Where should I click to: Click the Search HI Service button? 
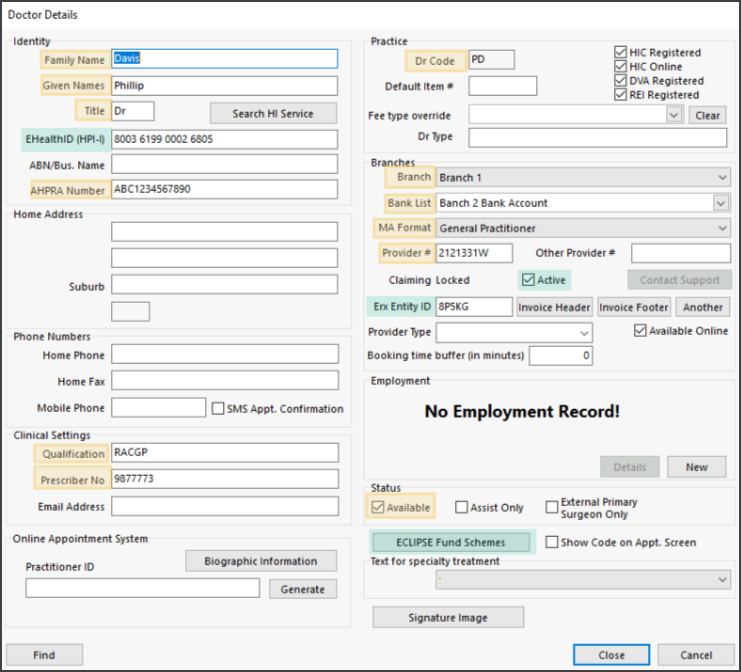tap(273, 113)
